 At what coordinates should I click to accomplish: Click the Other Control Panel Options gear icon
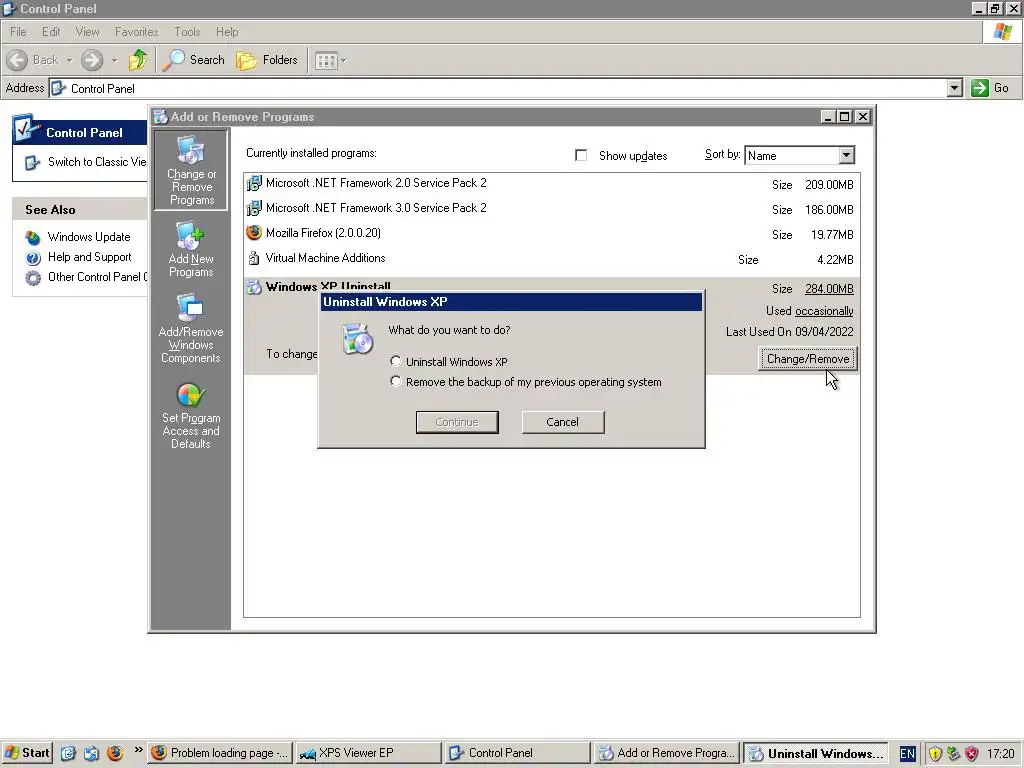[33, 278]
